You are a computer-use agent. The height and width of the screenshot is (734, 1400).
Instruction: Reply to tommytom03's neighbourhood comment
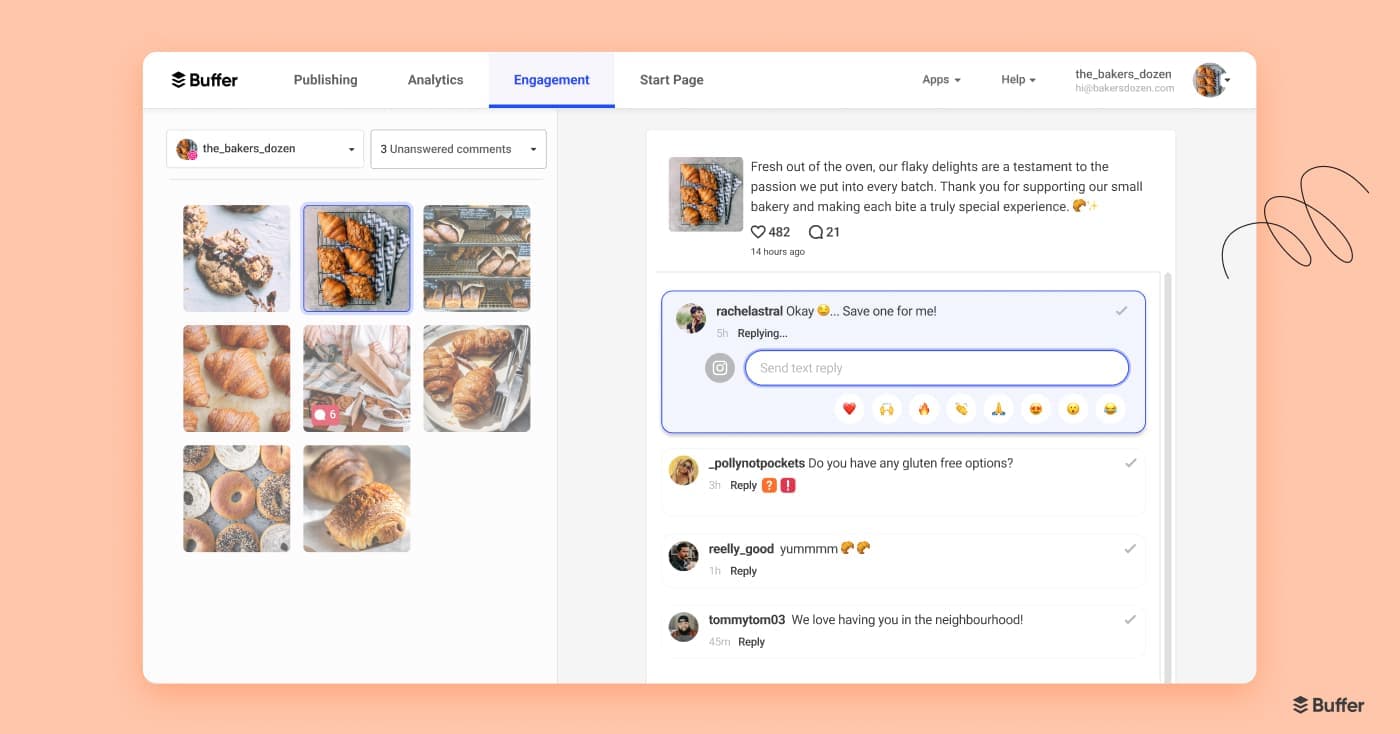pyautogui.click(x=751, y=641)
